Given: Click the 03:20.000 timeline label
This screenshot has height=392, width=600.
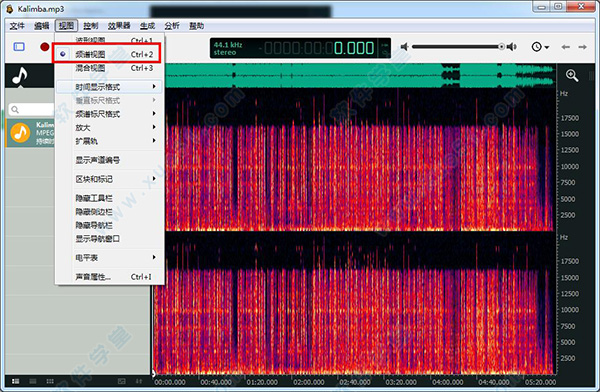Looking at the screenshot, I should click(401, 382).
